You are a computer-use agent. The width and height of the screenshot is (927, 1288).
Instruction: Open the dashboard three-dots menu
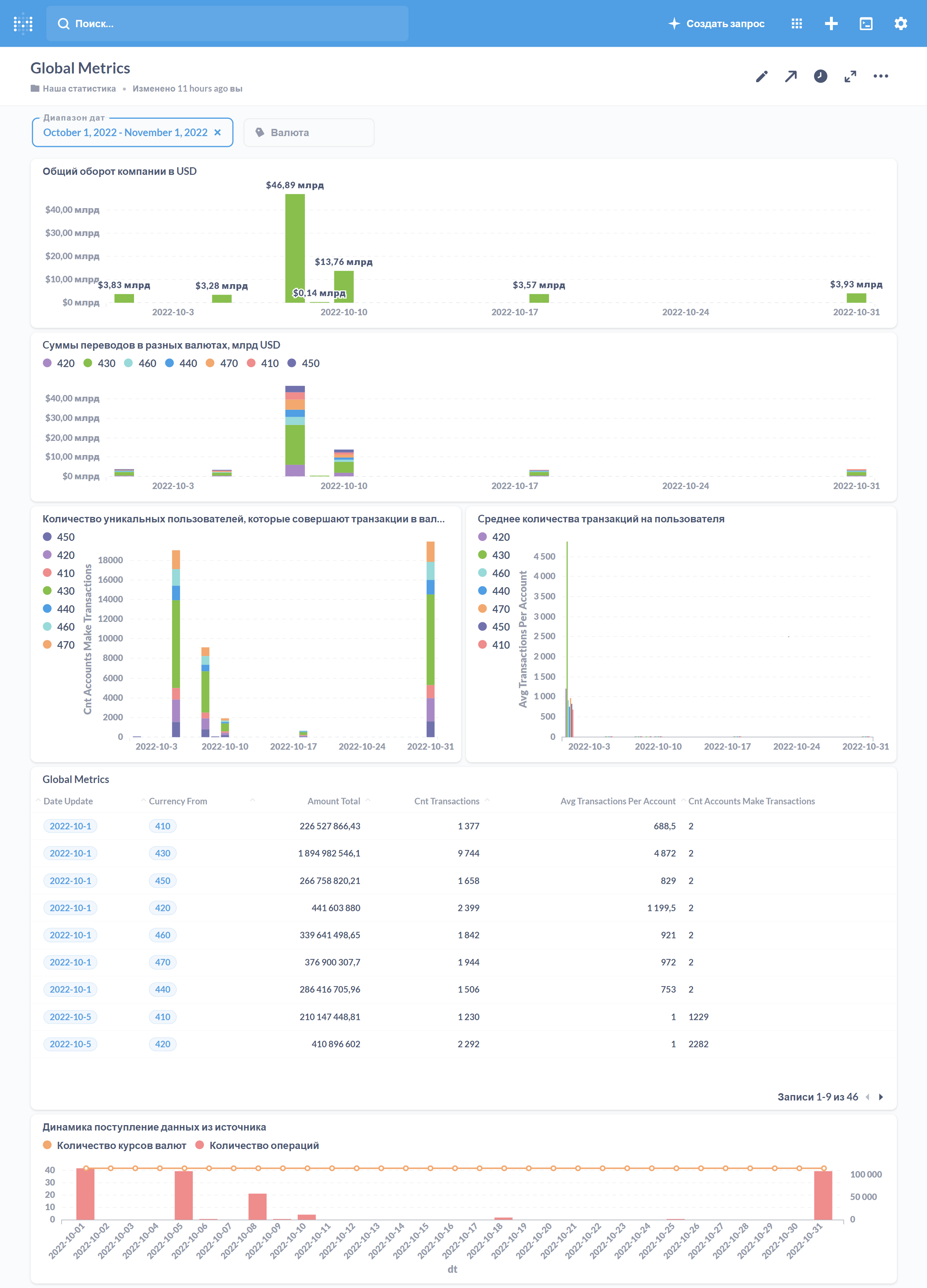click(880, 76)
